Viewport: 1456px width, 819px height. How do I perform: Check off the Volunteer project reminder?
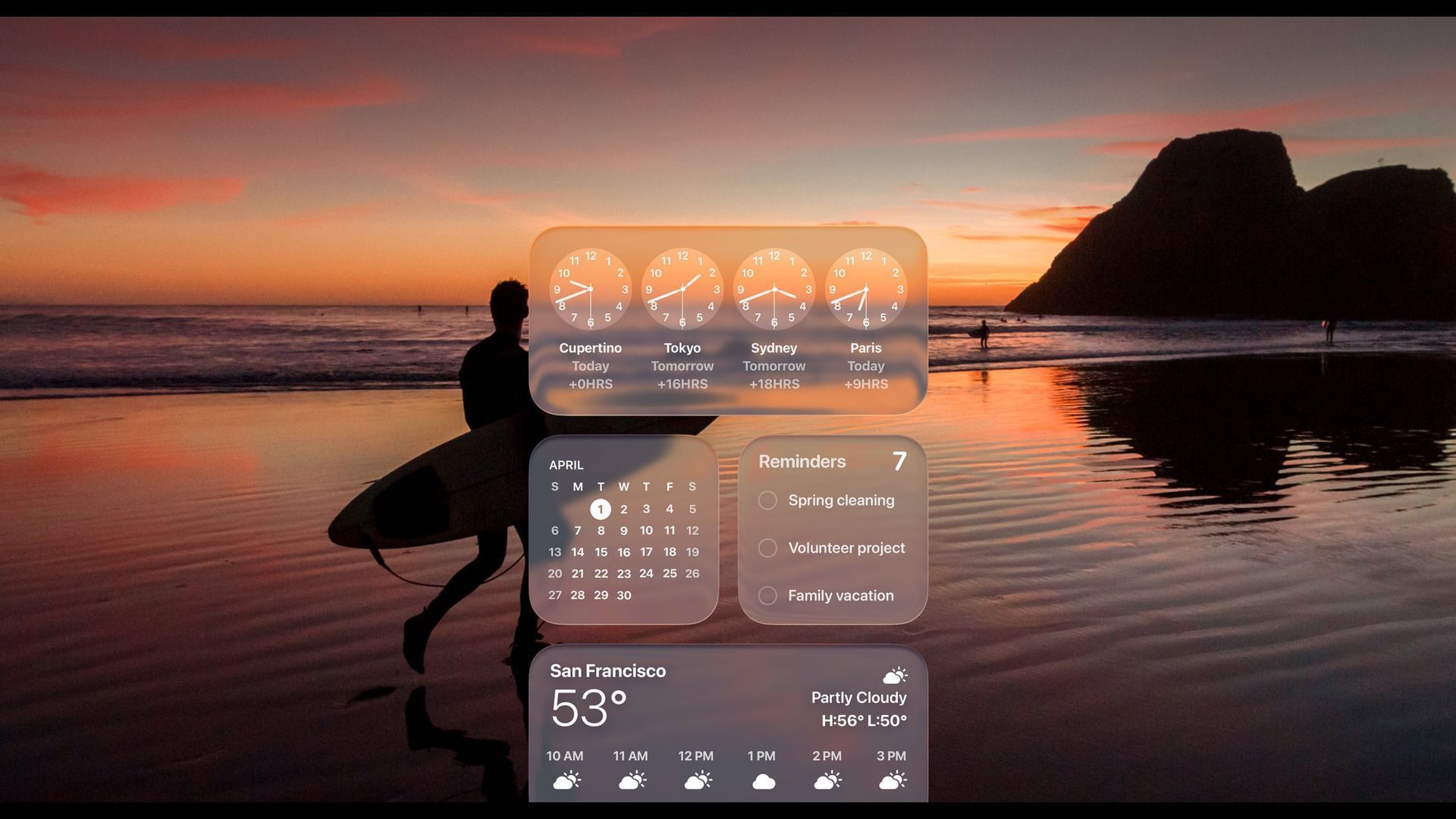pyautogui.click(x=767, y=548)
